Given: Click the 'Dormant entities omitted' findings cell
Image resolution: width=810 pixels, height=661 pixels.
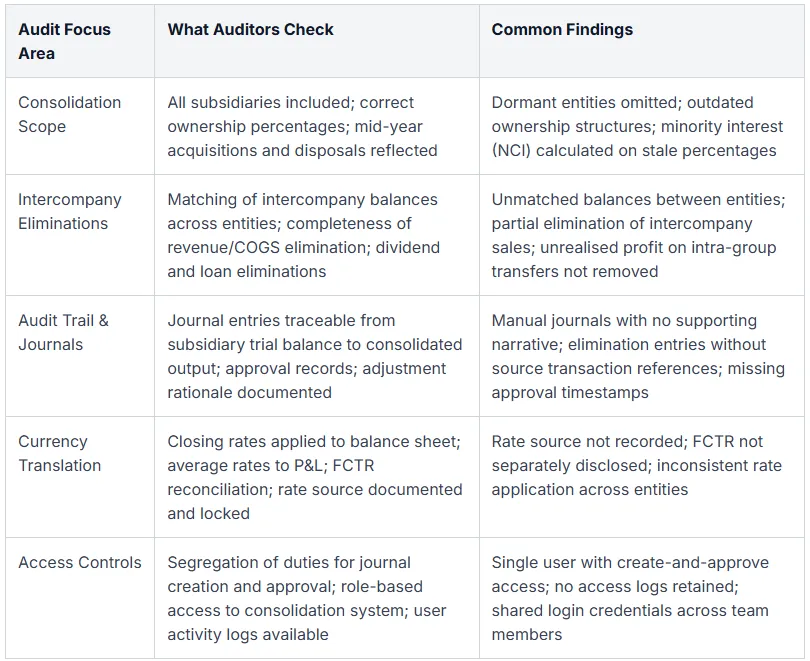Looking at the screenshot, I should (x=641, y=126).
